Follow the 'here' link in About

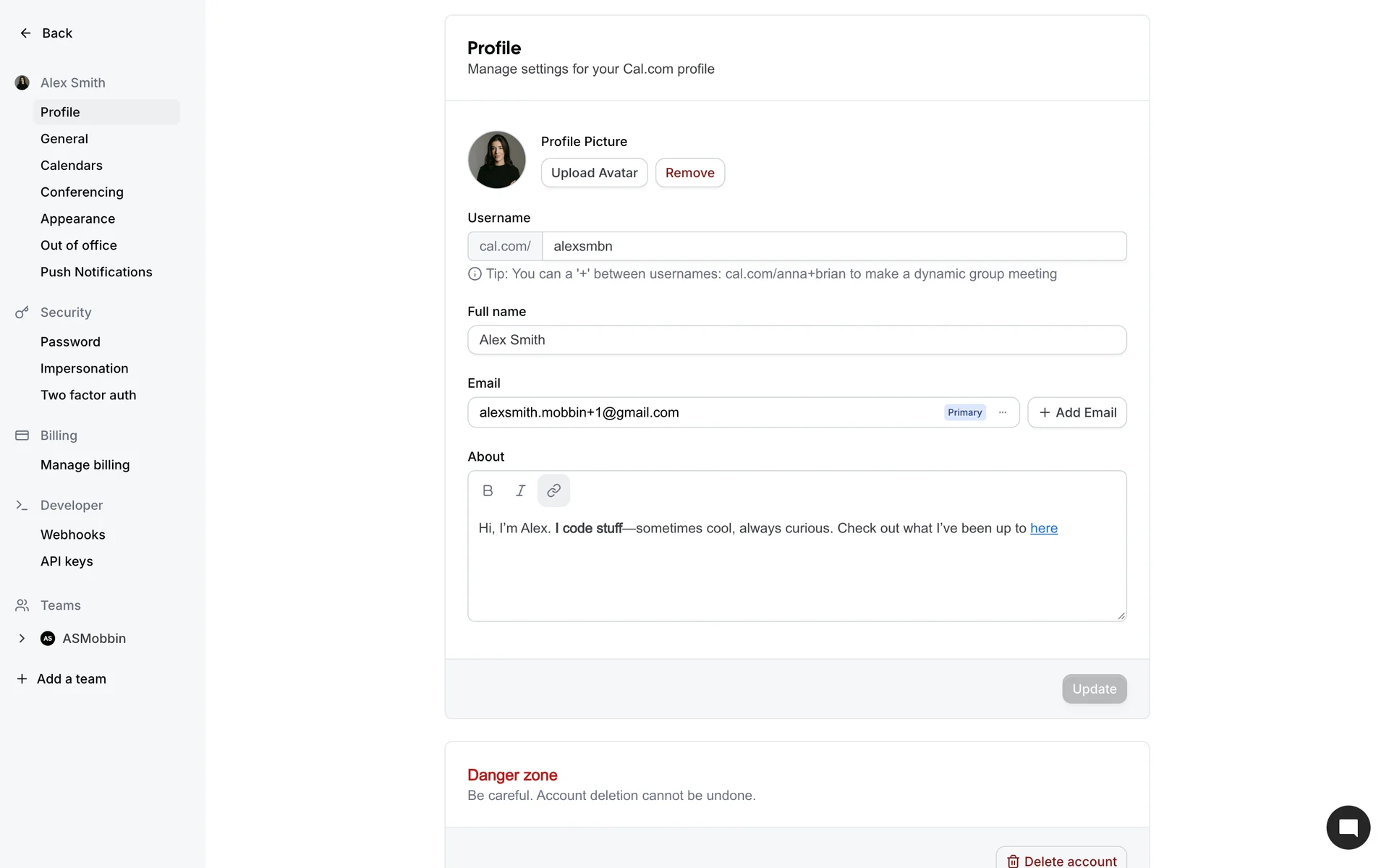[1043, 528]
